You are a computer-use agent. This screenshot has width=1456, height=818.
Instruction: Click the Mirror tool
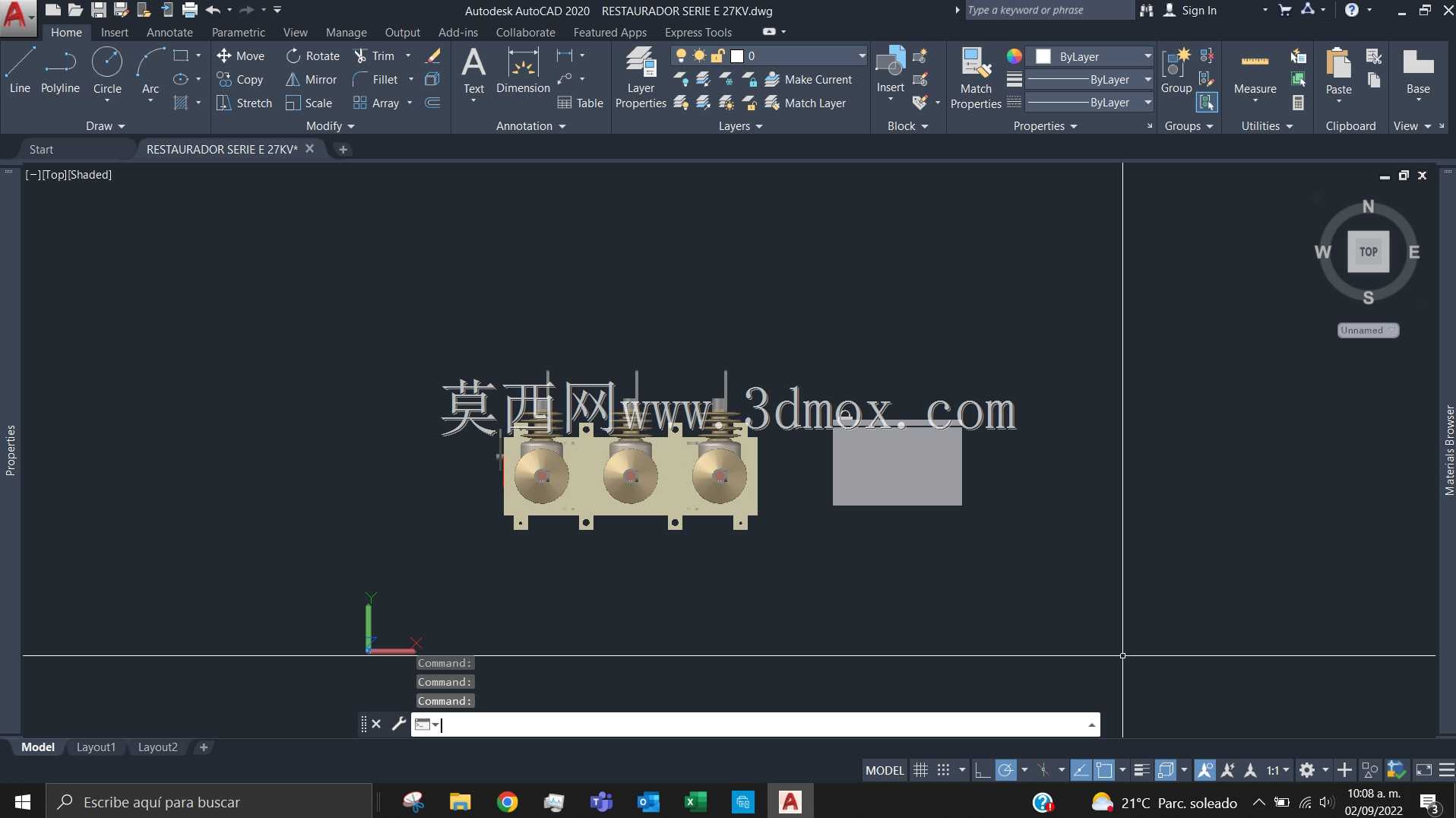pyautogui.click(x=311, y=79)
